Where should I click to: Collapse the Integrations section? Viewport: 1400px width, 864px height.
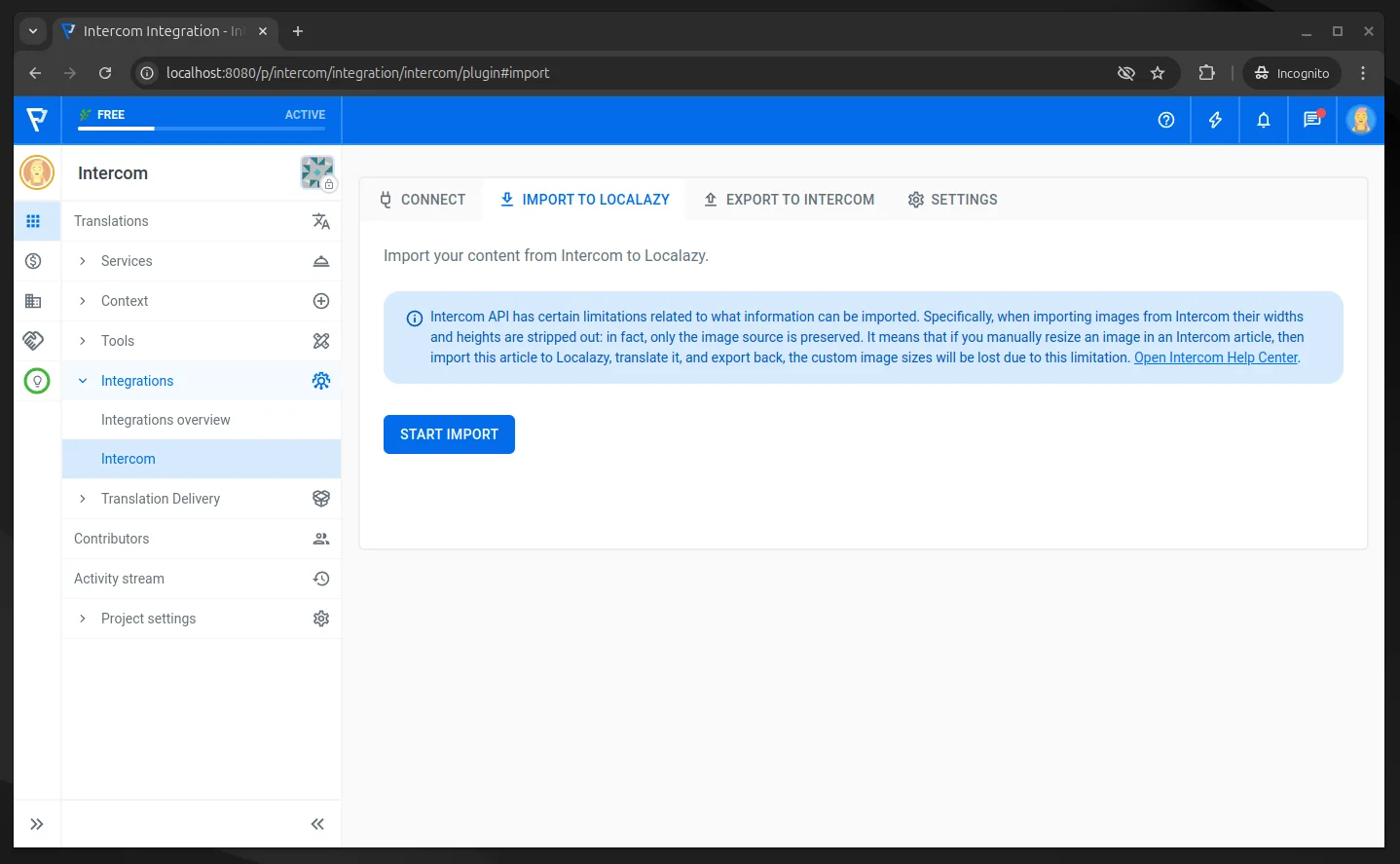137,381
